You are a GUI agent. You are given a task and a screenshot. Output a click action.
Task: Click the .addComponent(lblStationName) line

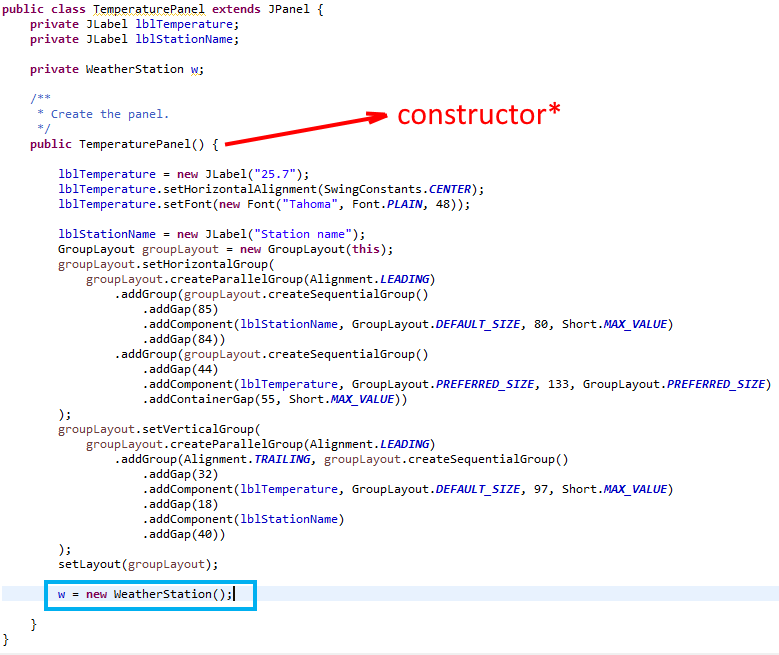pos(243,519)
